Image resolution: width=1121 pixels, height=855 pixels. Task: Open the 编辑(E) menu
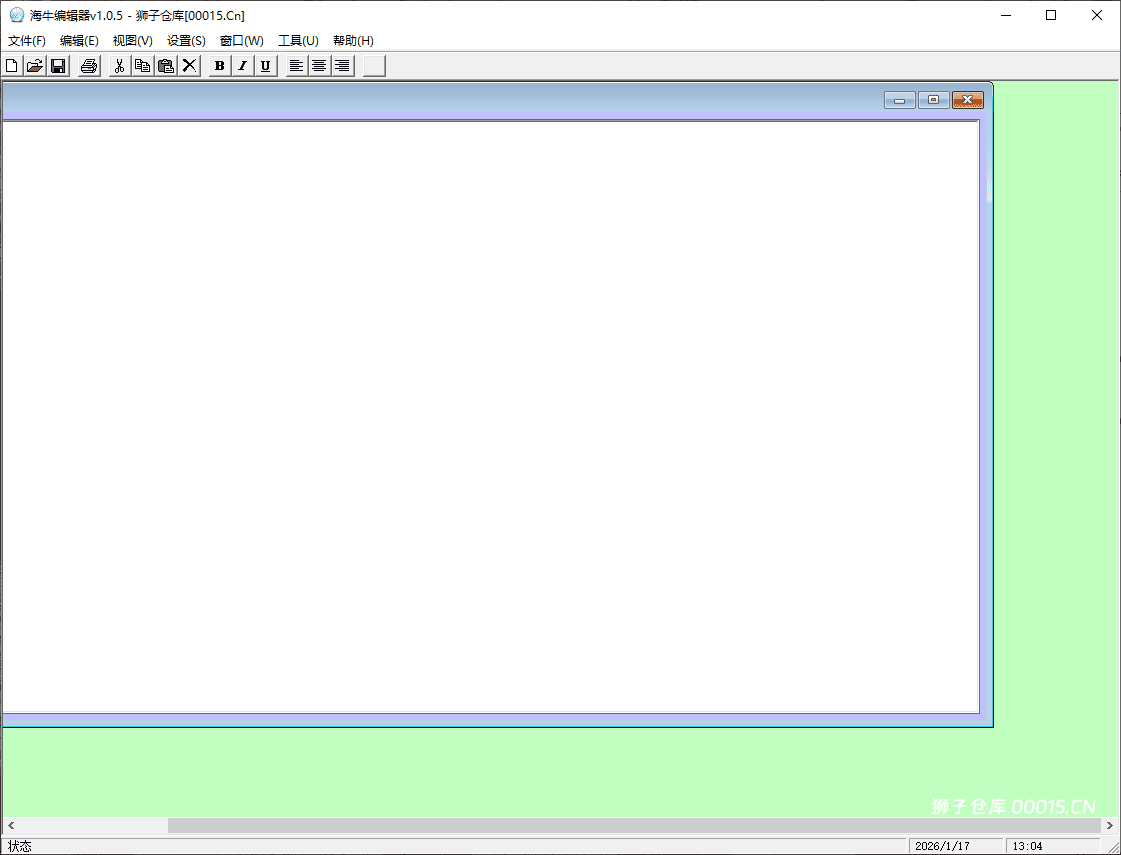tap(79, 41)
